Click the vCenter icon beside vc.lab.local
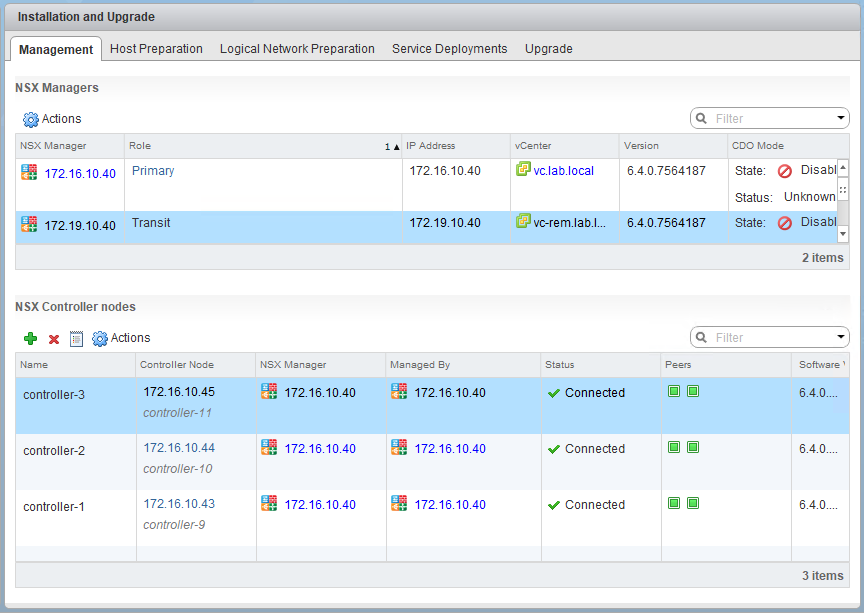Viewport: 864px width, 613px height. point(522,170)
